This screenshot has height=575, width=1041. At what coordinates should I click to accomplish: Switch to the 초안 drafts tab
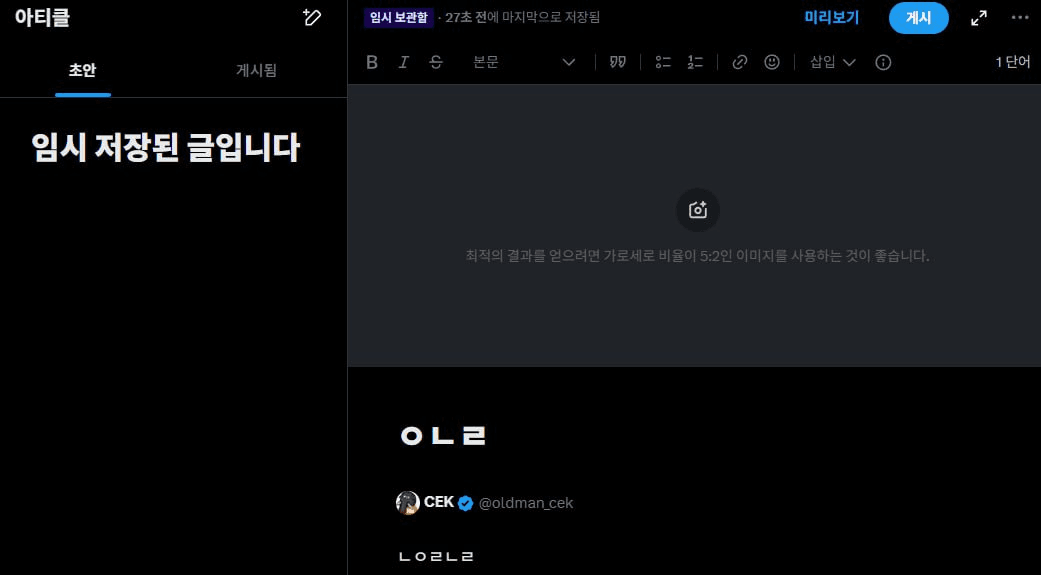coord(82,70)
